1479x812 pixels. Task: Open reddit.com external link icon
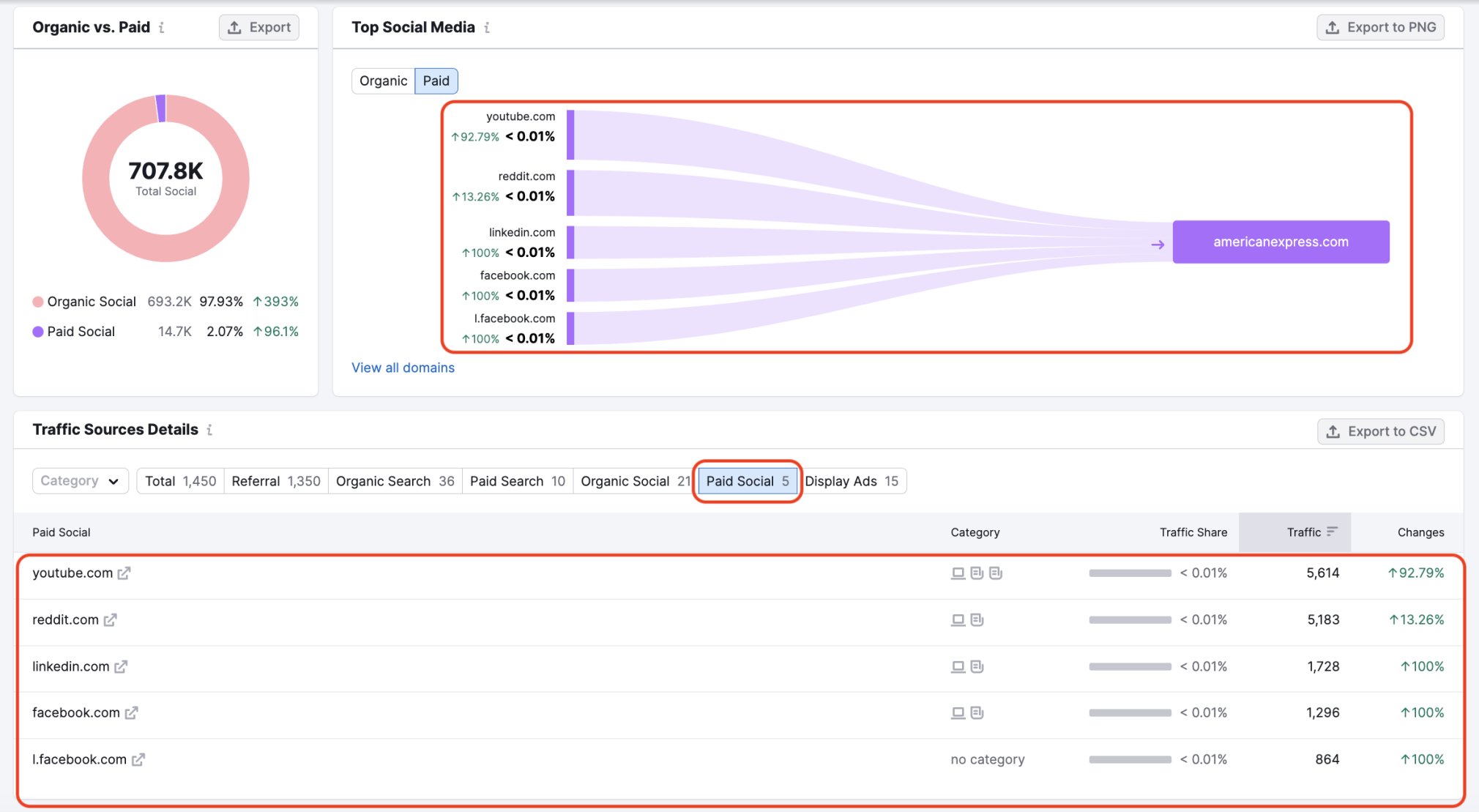point(110,620)
